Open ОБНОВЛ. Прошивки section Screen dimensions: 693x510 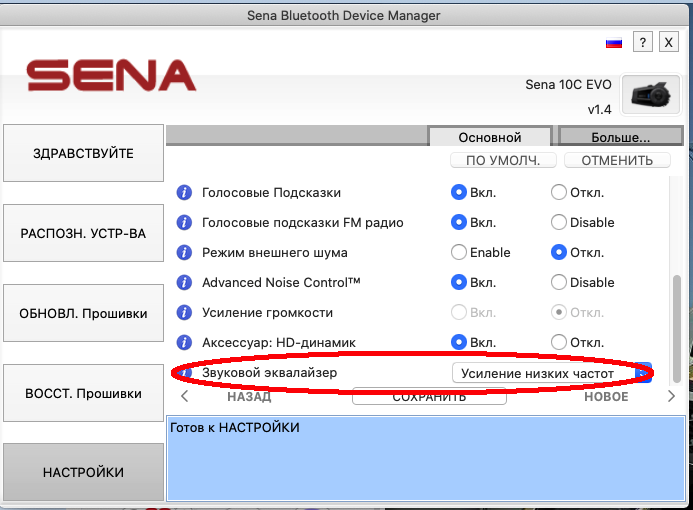click(x=83, y=313)
